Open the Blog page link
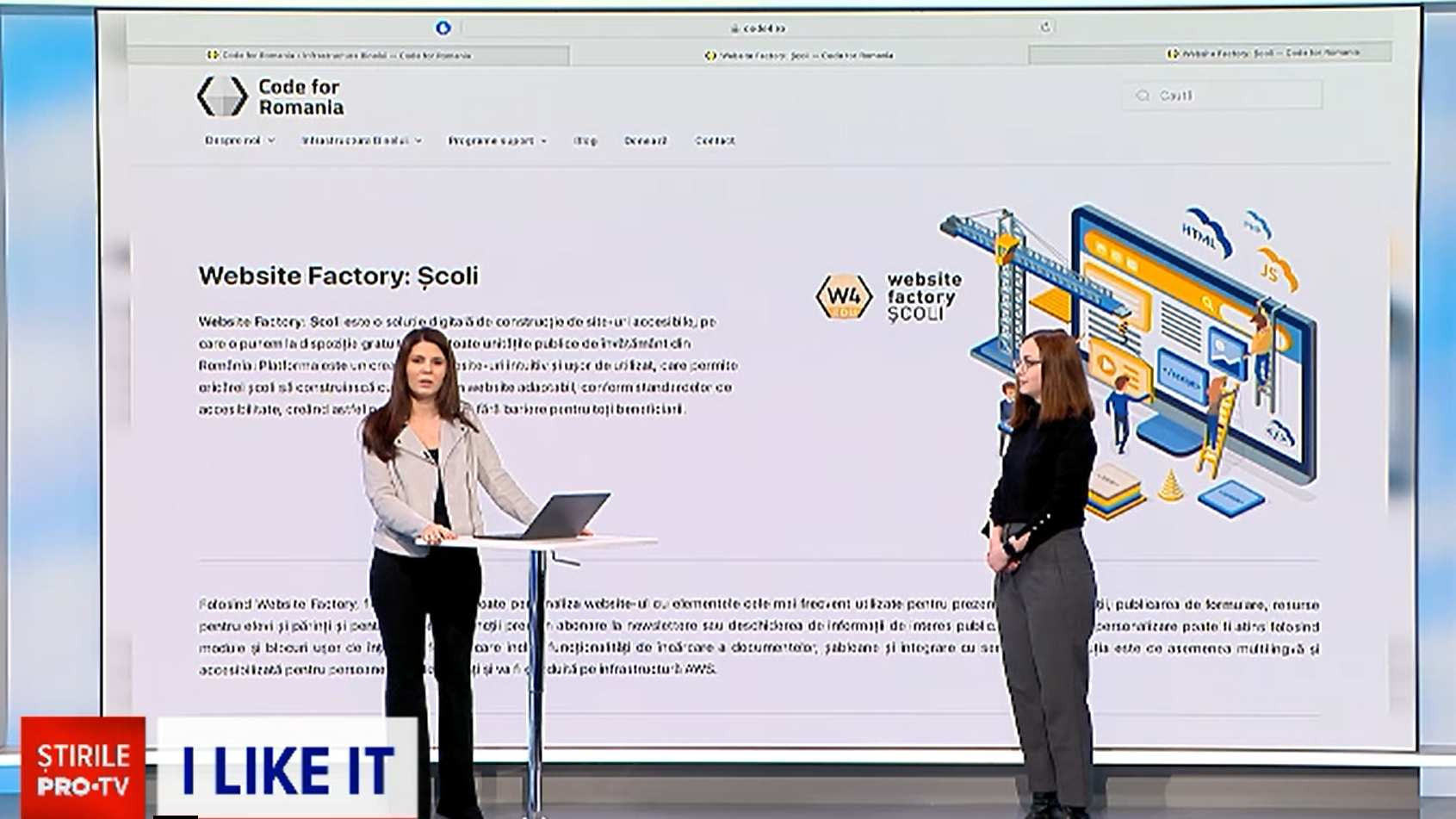The image size is (1456, 819). [x=585, y=140]
